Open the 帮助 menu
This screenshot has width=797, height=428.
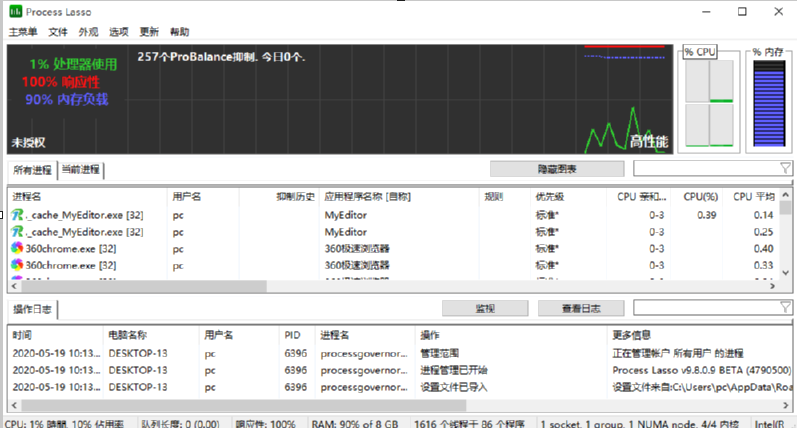point(179,32)
